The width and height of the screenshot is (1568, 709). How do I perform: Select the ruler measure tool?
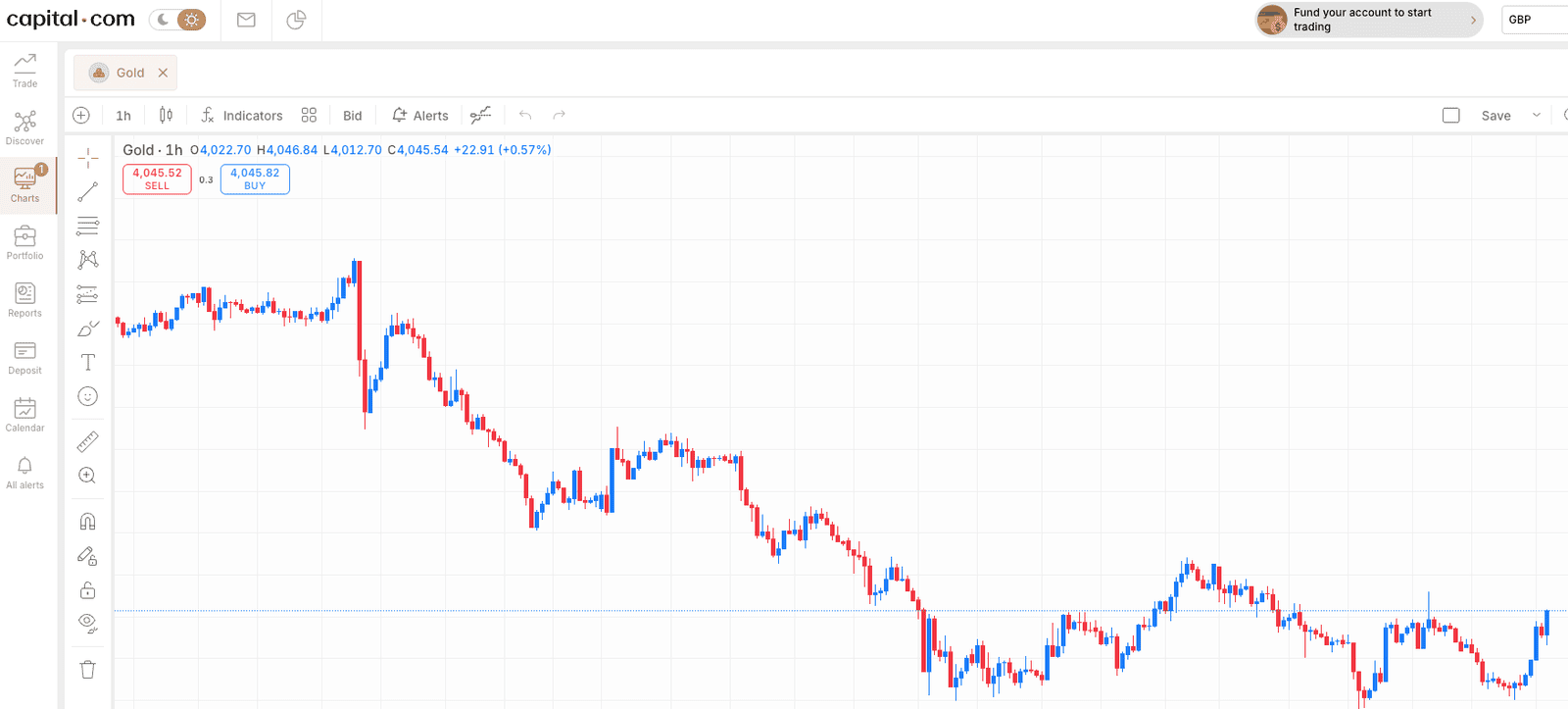click(x=87, y=441)
